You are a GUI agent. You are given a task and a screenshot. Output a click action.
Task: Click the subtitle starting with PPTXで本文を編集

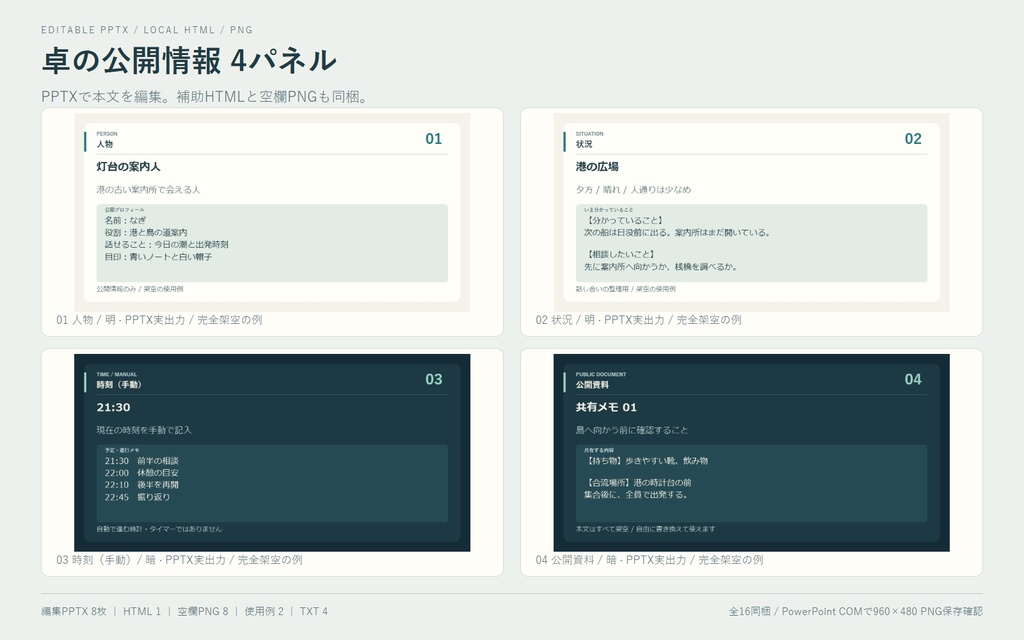(206, 97)
